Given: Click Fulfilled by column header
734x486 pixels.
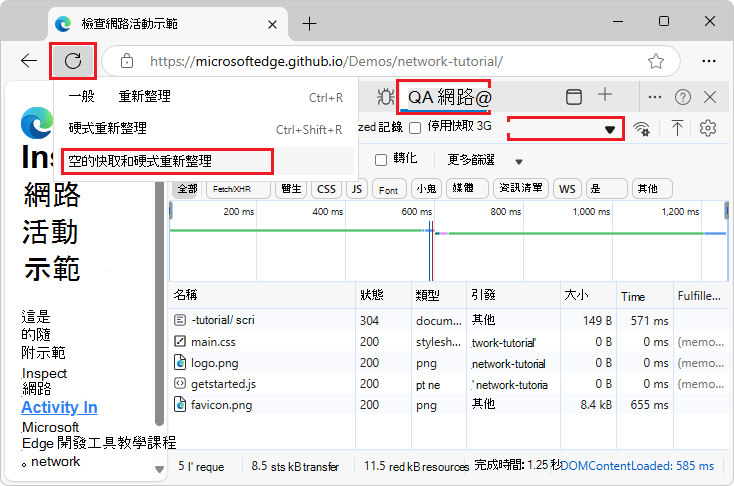Looking at the screenshot, I should coord(699,295).
